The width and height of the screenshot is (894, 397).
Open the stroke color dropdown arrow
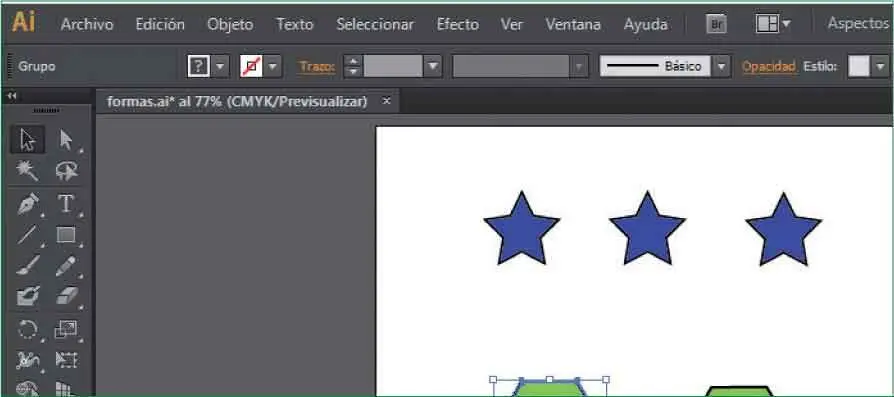point(273,66)
